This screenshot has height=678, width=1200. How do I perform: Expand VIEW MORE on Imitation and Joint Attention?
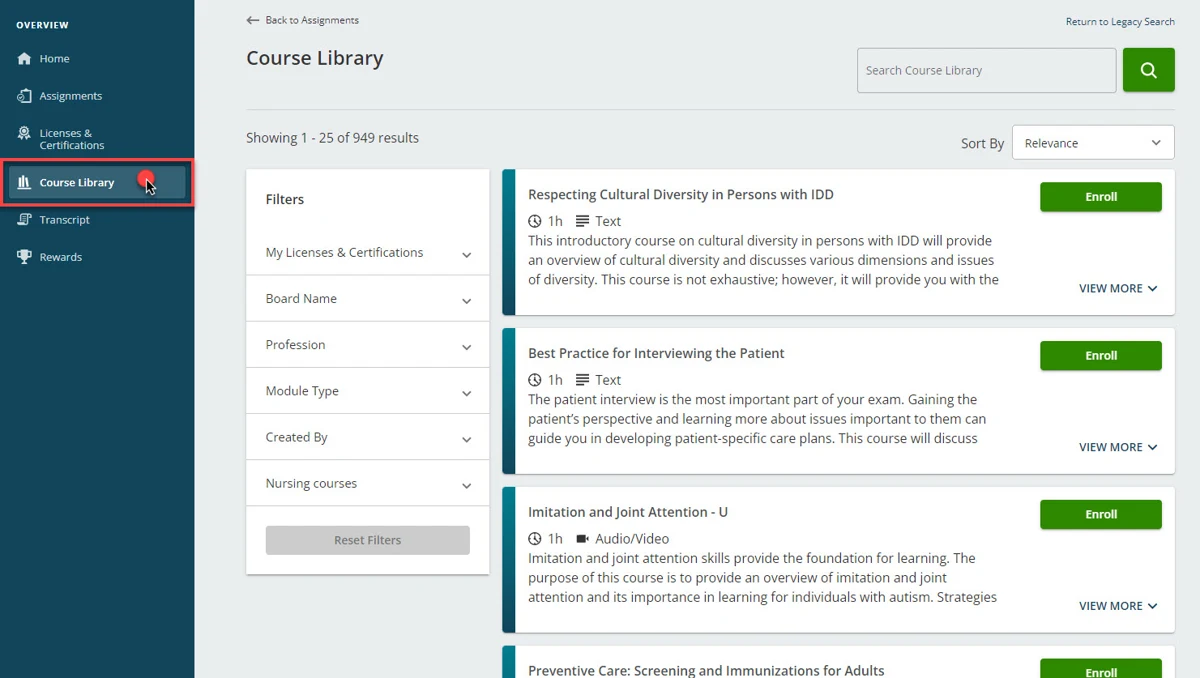1118,606
